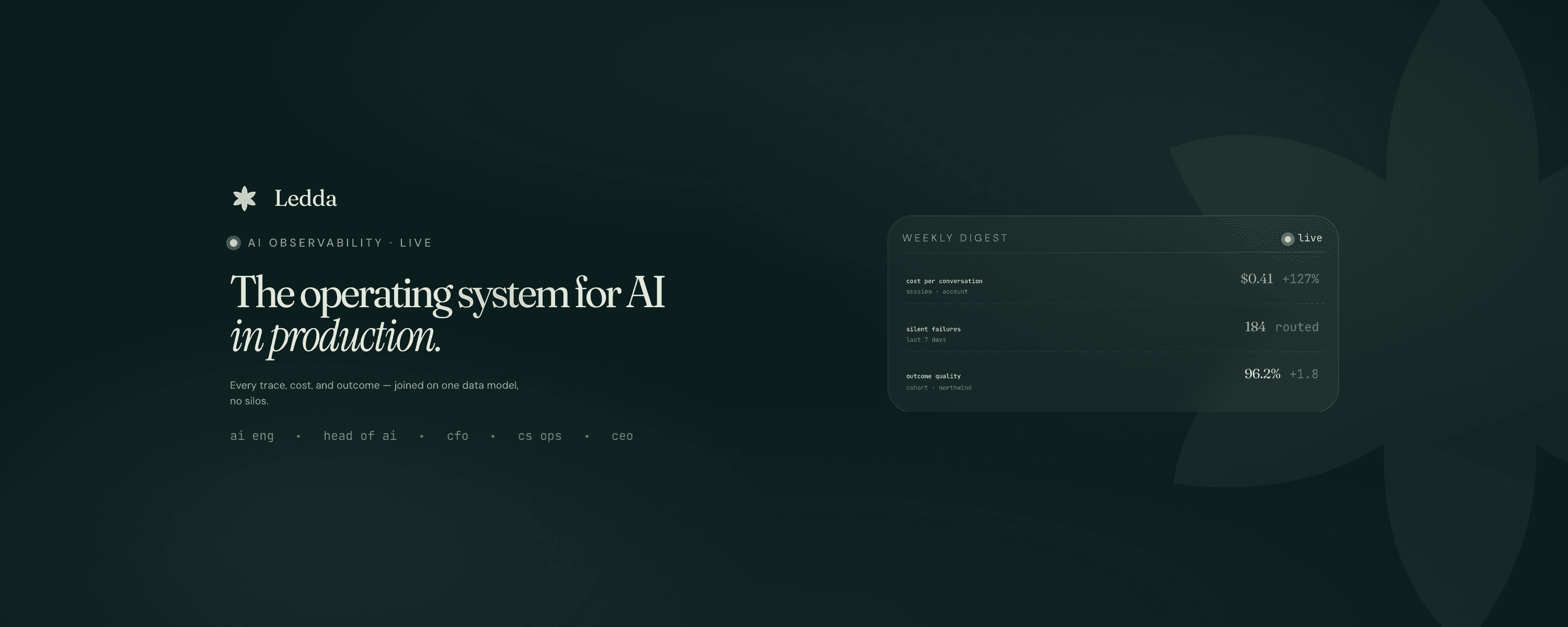Select the "ceo" role tag
The height and width of the screenshot is (627, 1568).
[x=622, y=436]
